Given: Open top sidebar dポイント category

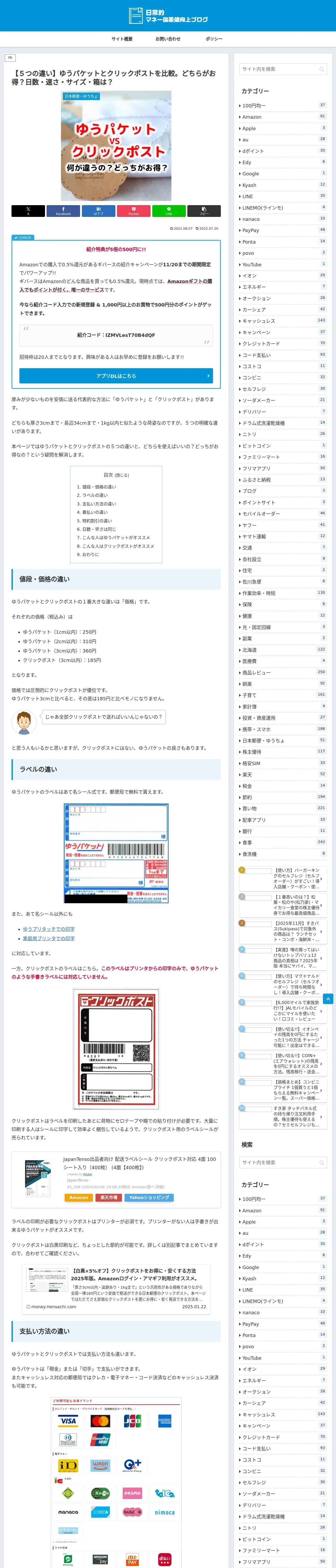Looking at the screenshot, I should tap(283, 151).
